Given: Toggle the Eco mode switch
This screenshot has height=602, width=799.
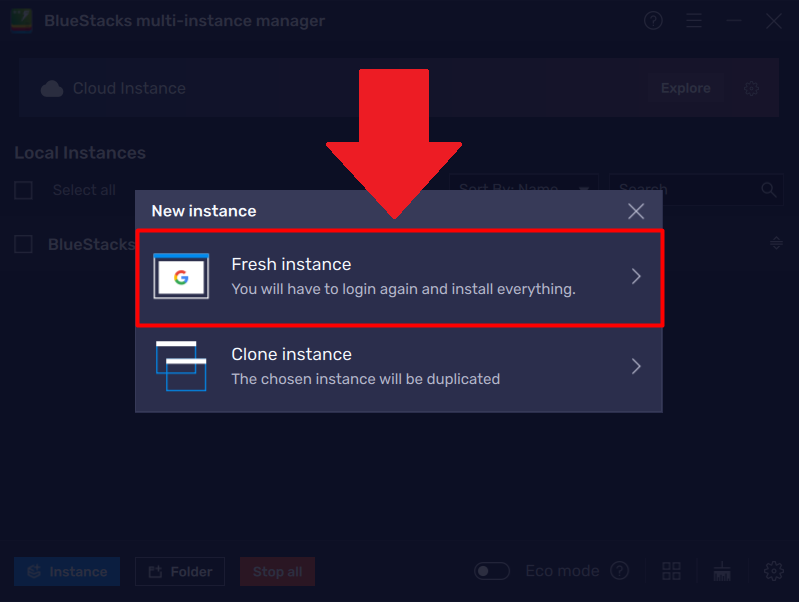Looking at the screenshot, I should (492, 571).
